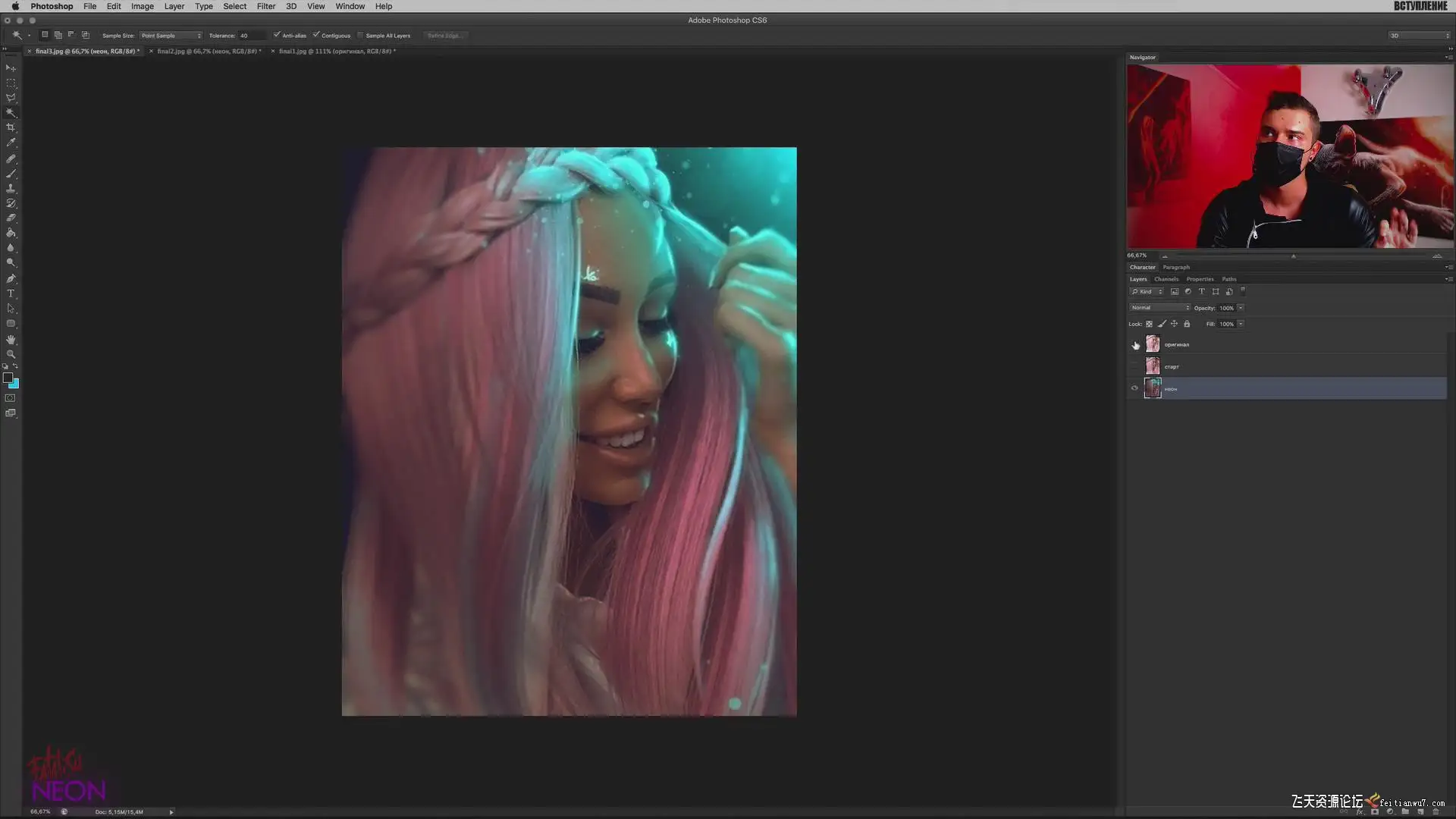1456x819 pixels.
Task: Select the Pen tool
Action: click(11, 278)
